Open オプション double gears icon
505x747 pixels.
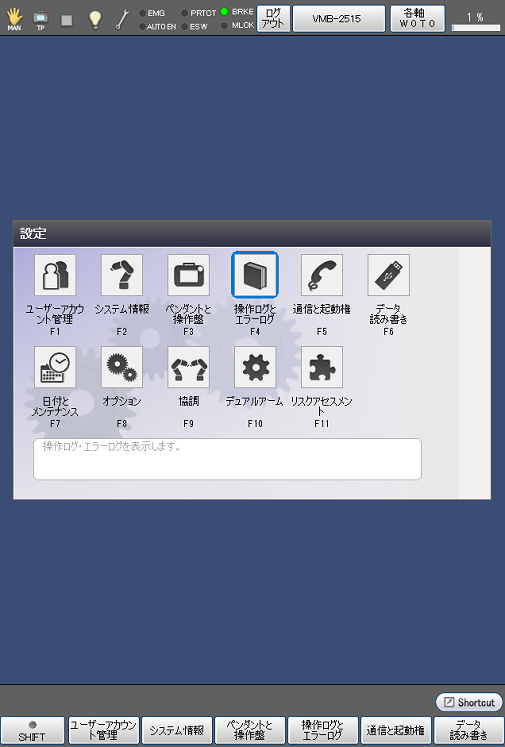121,367
